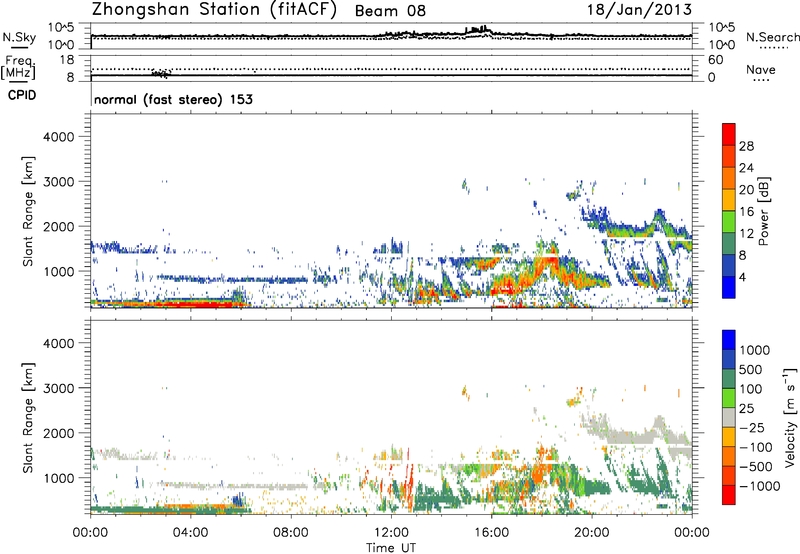Click the blue top of velocity colorbar
This screenshot has height=554, width=800.
pyautogui.click(x=729, y=340)
